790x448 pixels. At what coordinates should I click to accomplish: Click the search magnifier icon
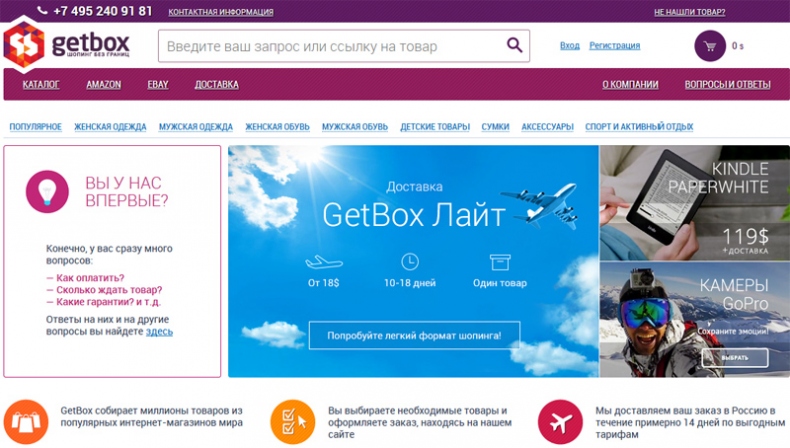pos(514,45)
